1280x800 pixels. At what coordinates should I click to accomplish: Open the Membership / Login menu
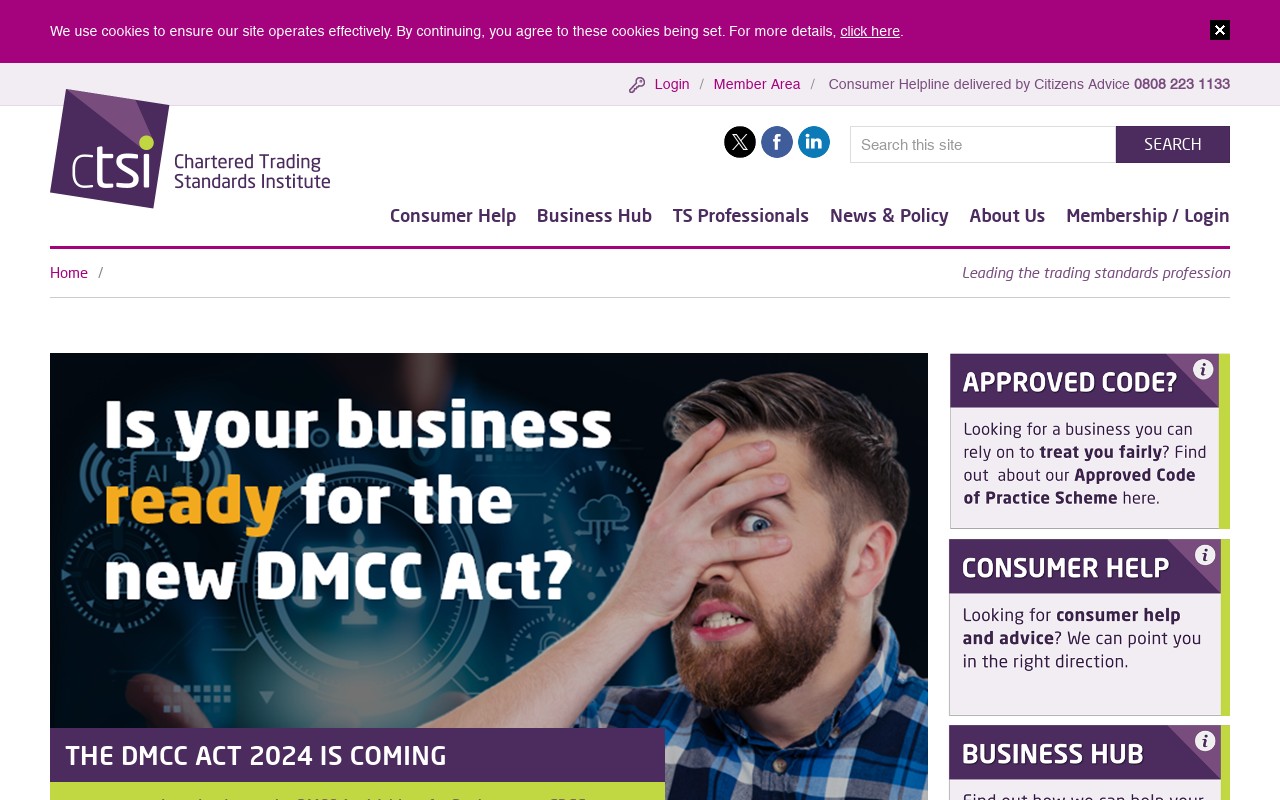(x=1148, y=216)
